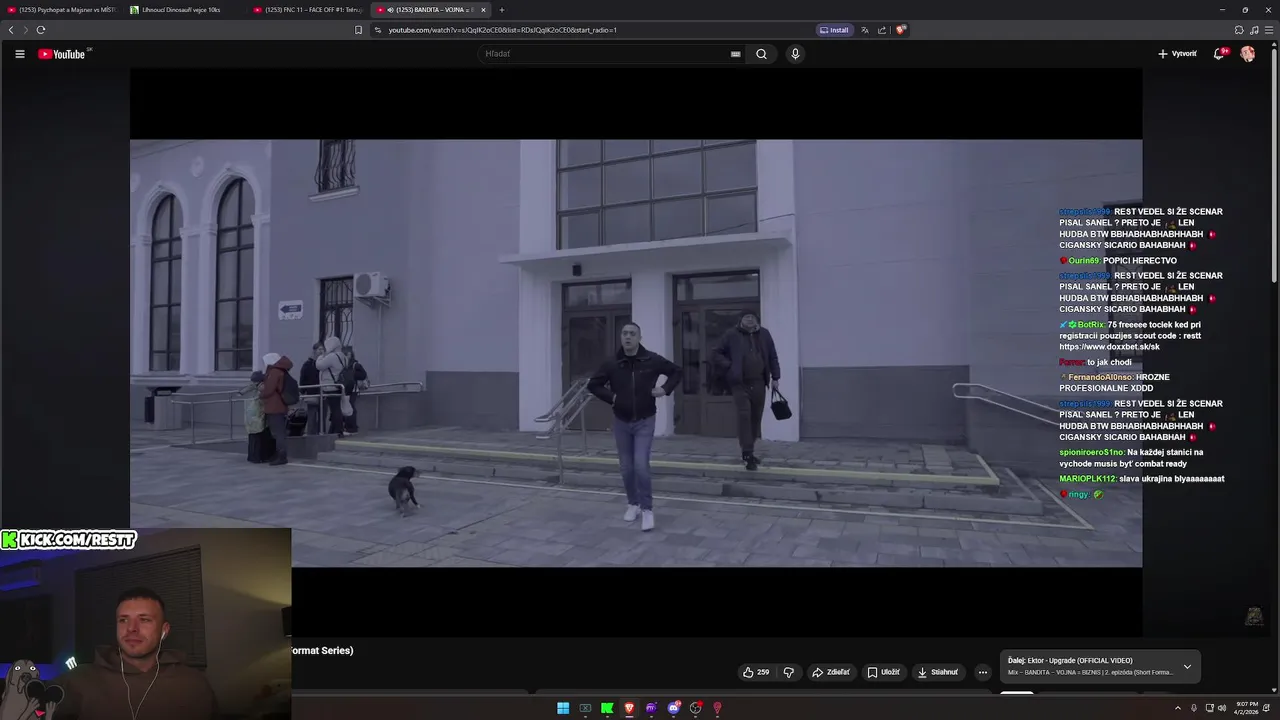Download video with Stiahnuť button
This screenshot has height=720, width=1280.
938,672
